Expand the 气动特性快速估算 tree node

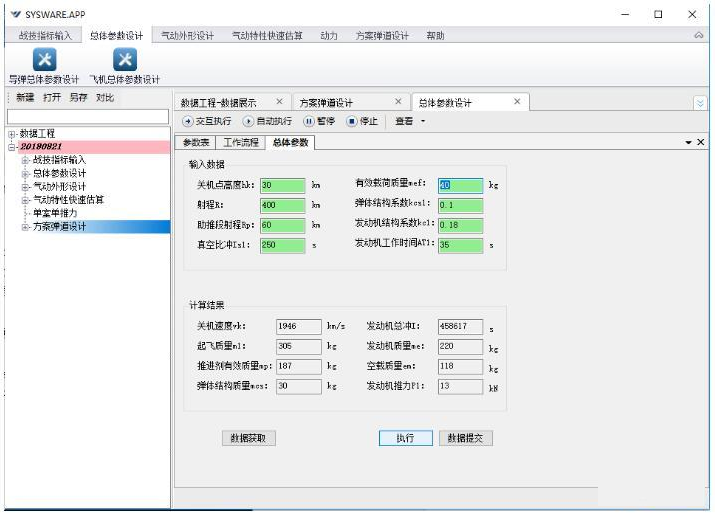(25, 200)
